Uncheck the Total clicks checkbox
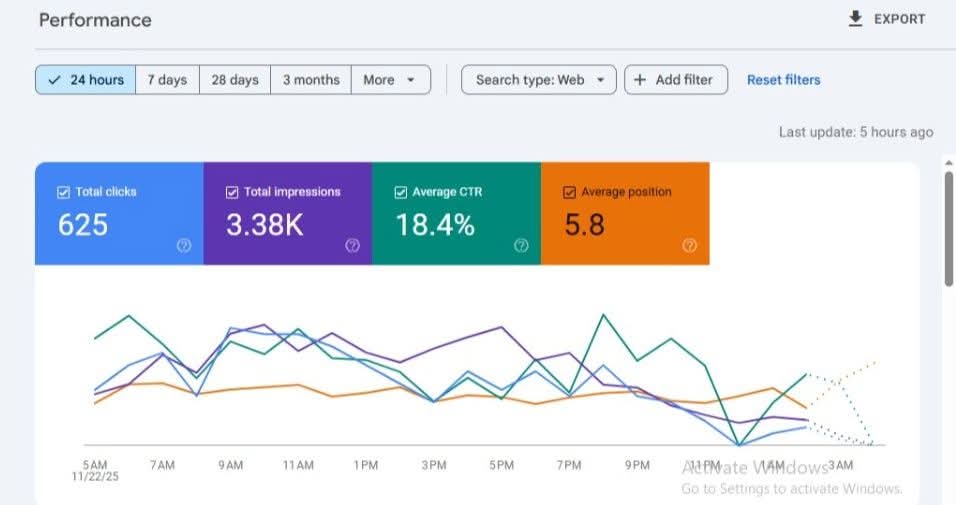The height and width of the screenshot is (505, 956). (64, 192)
